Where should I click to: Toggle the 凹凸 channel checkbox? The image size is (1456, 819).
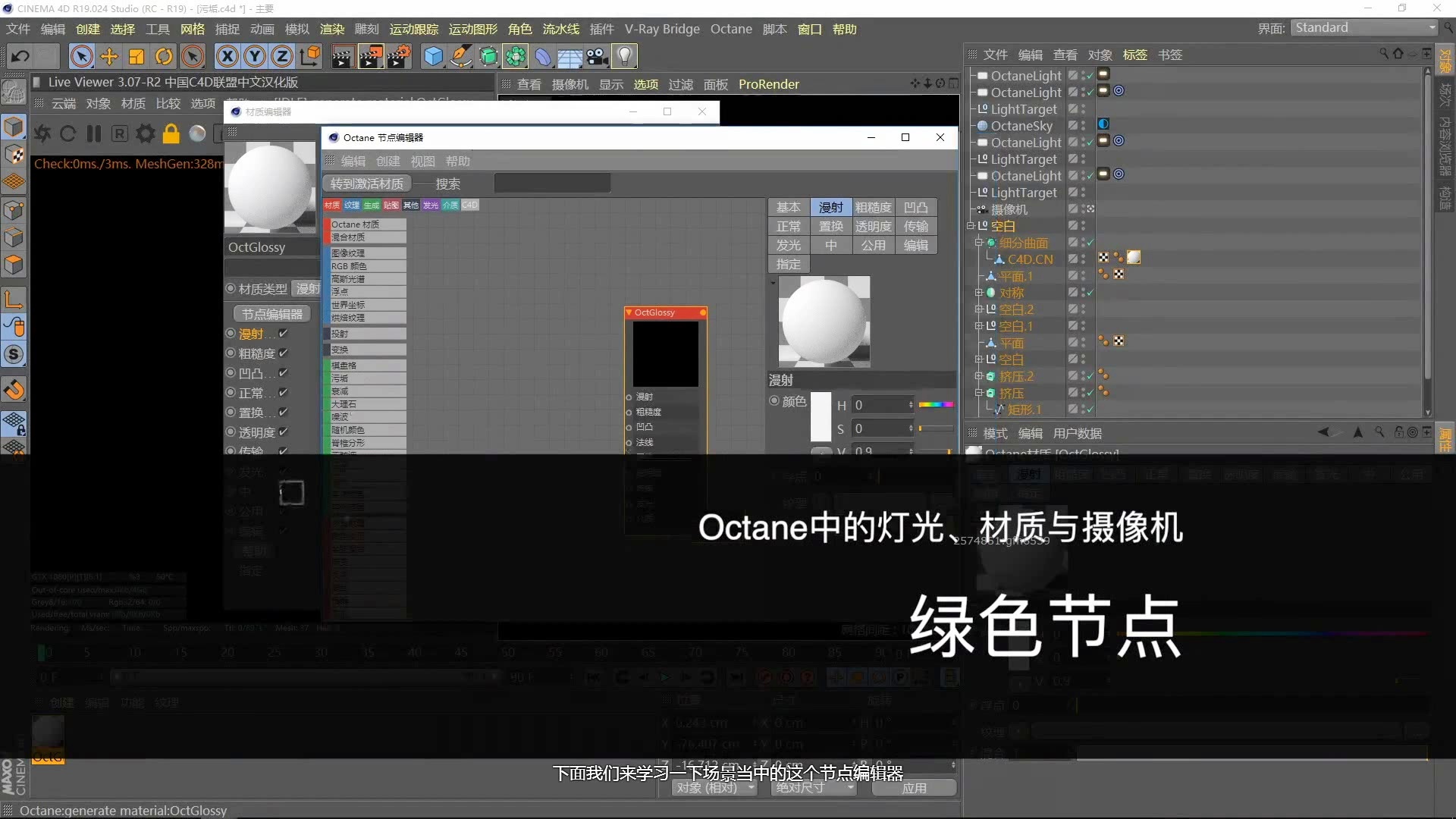click(x=283, y=373)
